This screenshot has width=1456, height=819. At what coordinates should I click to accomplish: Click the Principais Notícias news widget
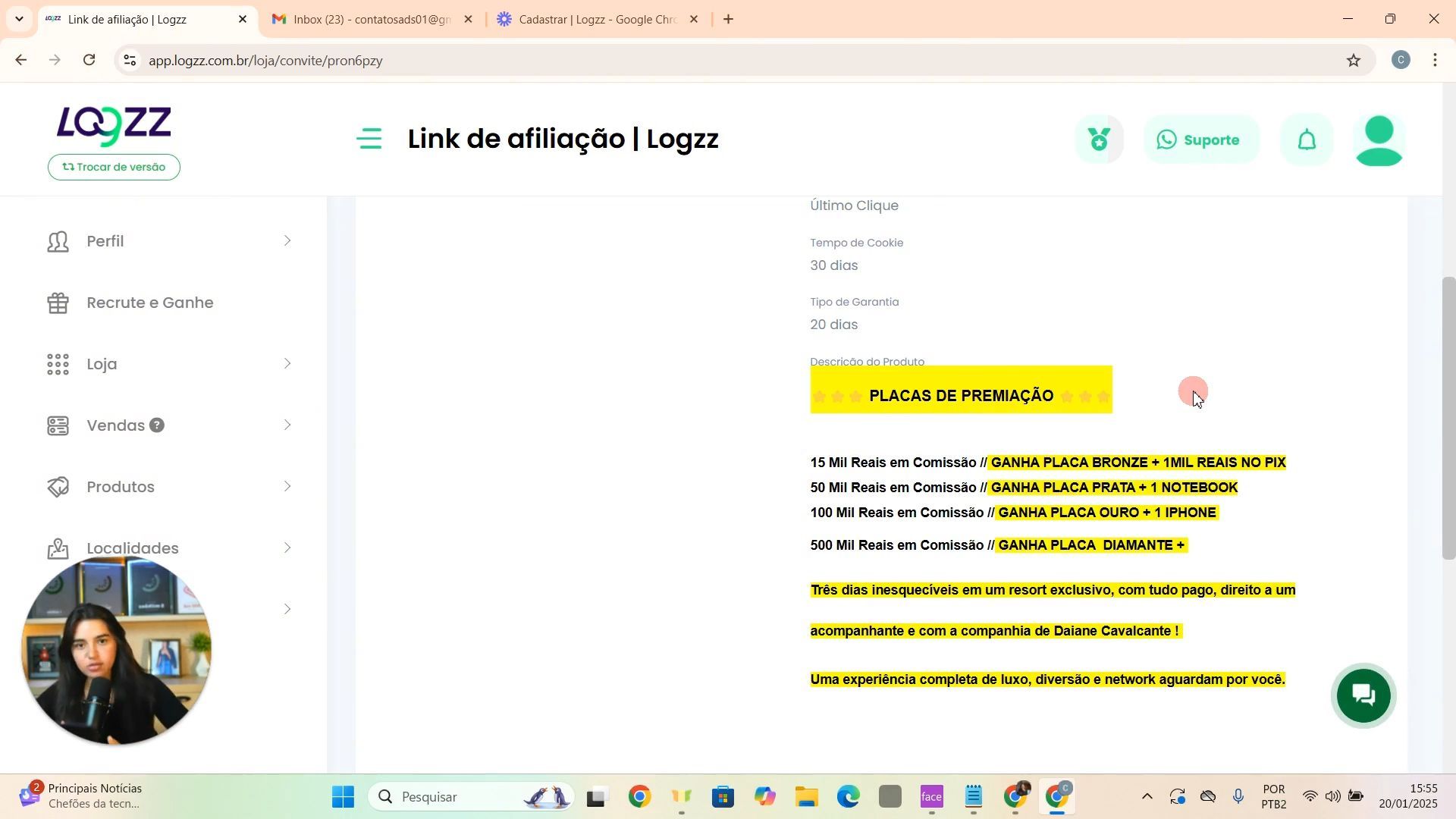pos(80,796)
